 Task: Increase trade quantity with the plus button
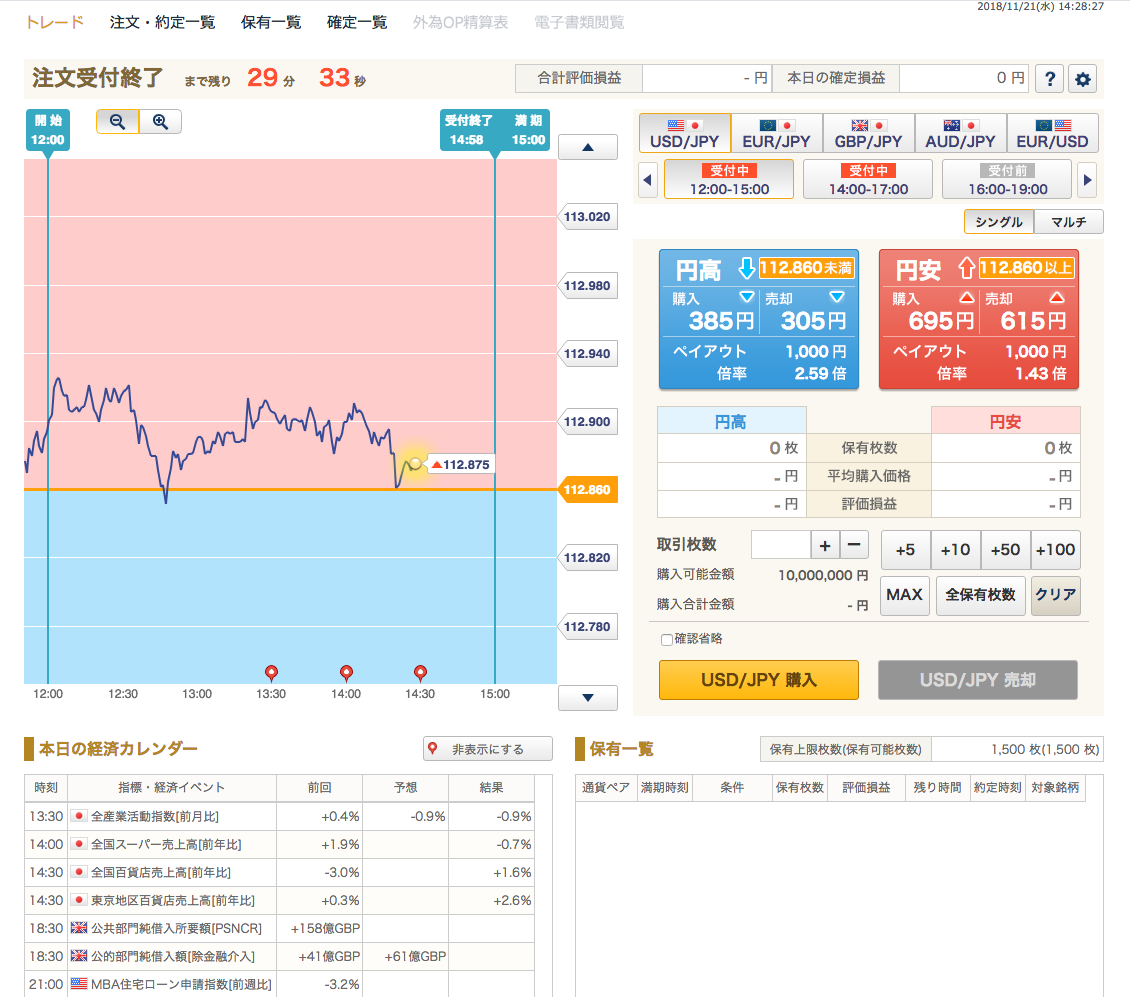pyautogui.click(x=825, y=545)
